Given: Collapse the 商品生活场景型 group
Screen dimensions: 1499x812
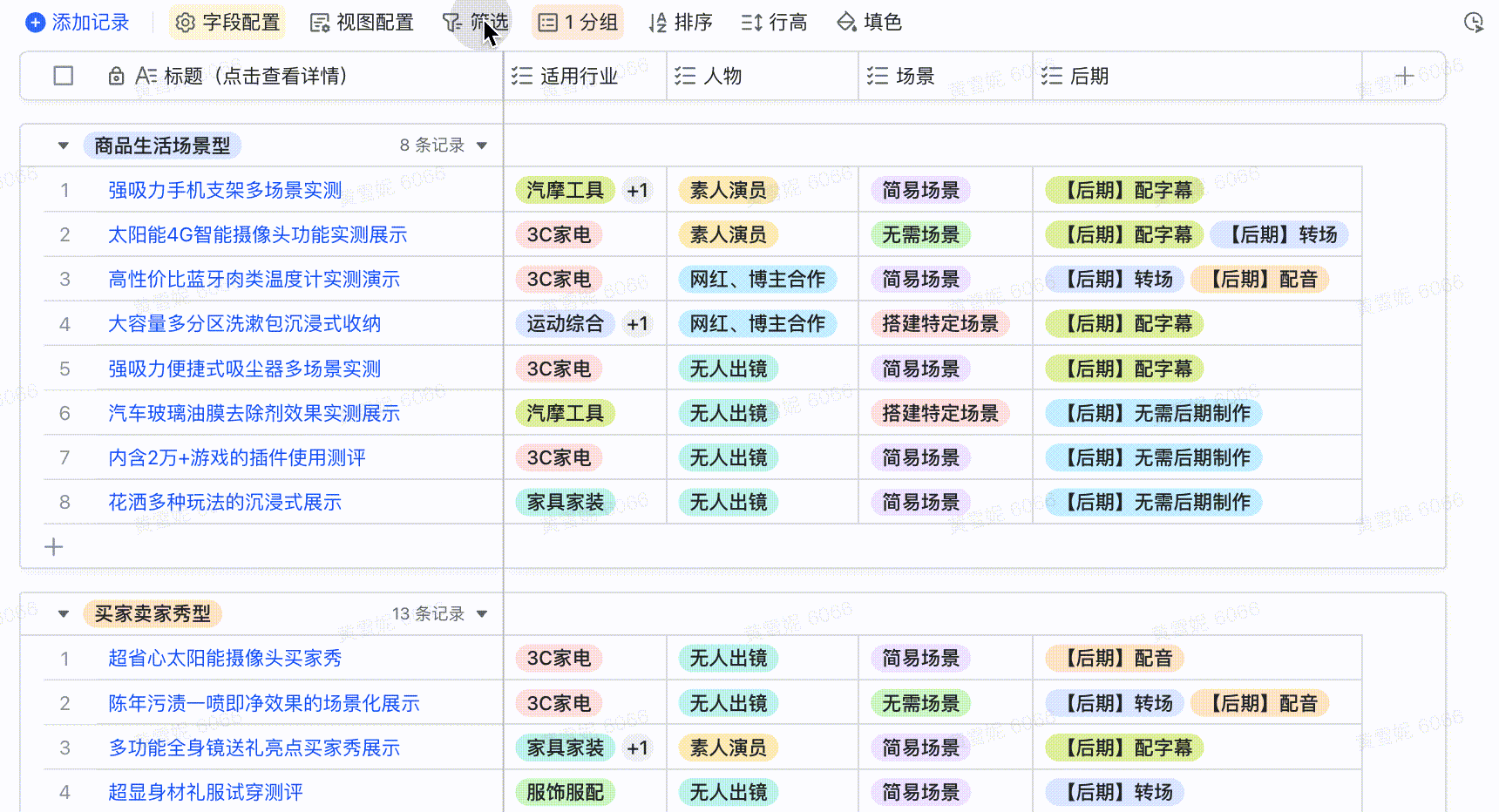Looking at the screenshot, I should (x=64, y=145).
